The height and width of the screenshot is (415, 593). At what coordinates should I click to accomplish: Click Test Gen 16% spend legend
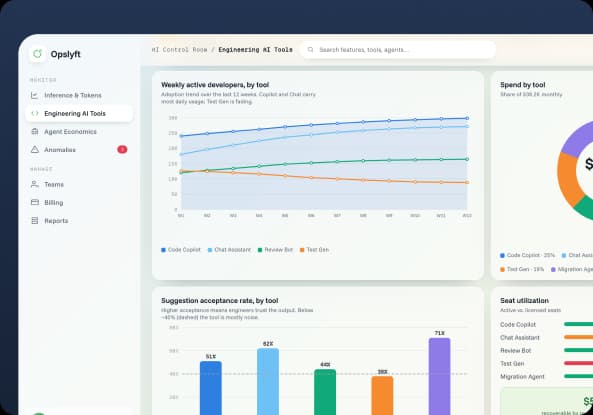522,269
